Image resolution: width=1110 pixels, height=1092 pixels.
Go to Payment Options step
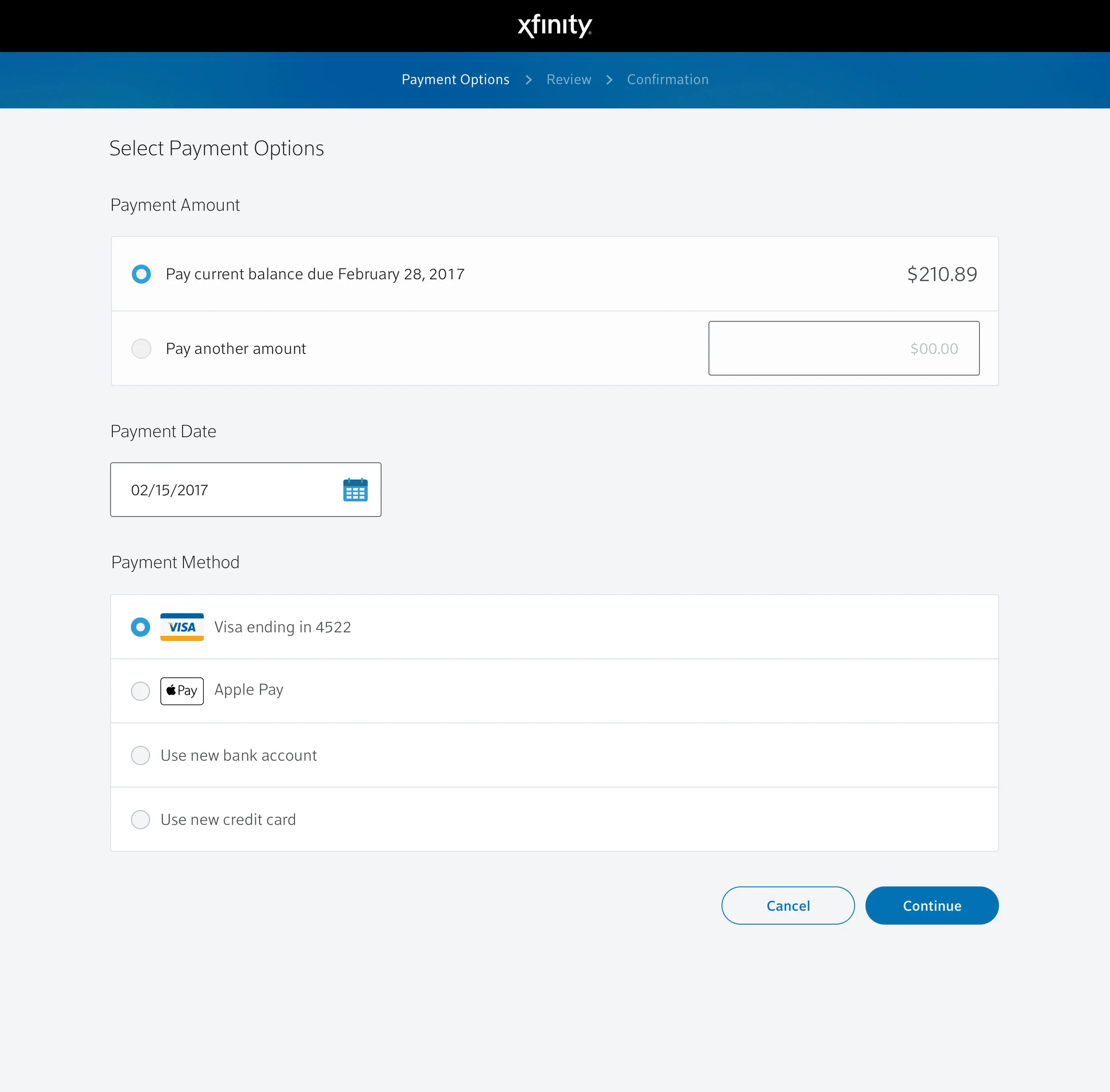pos(455,80)
